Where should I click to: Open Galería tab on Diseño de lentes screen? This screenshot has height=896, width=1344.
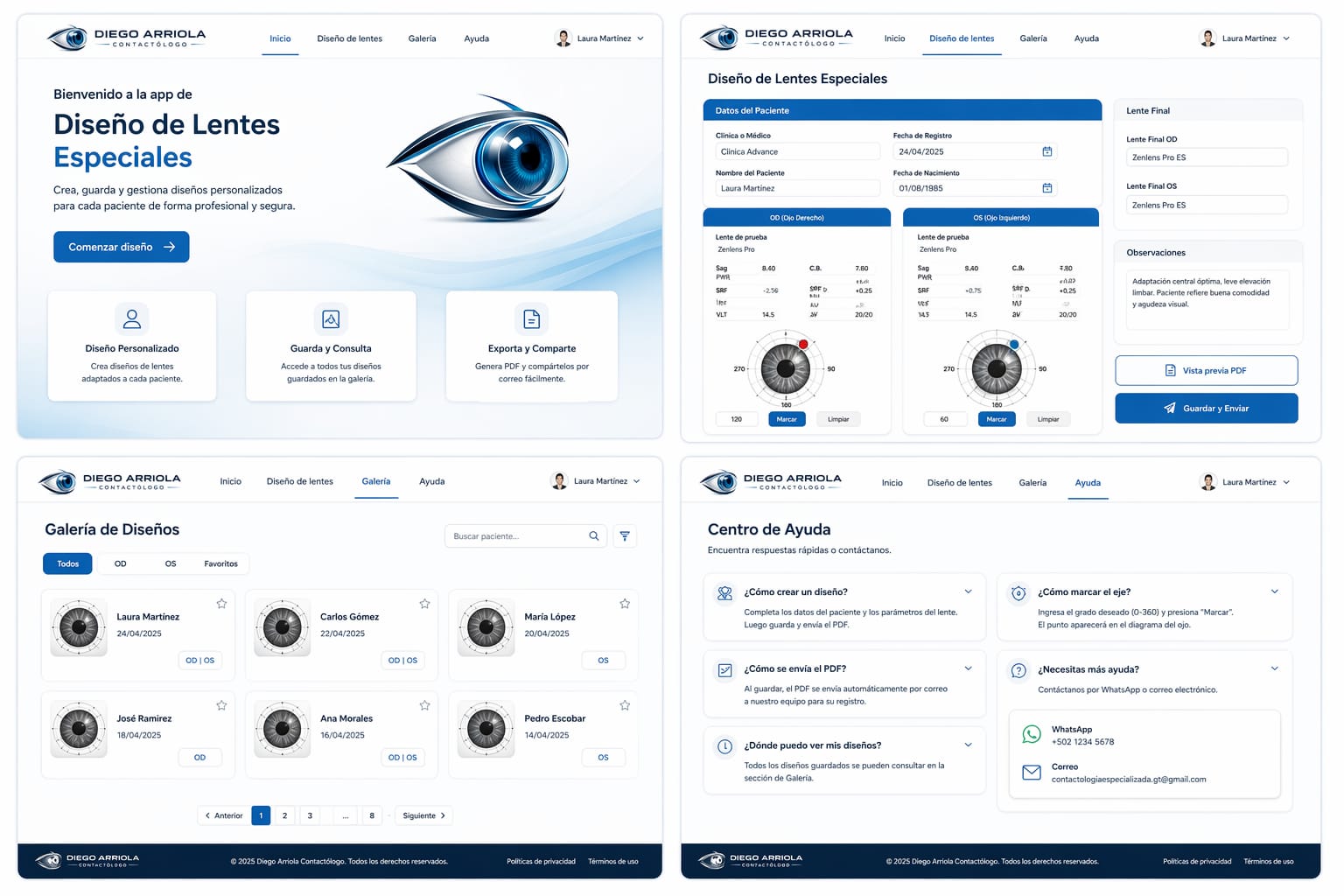click(1032, 38)
